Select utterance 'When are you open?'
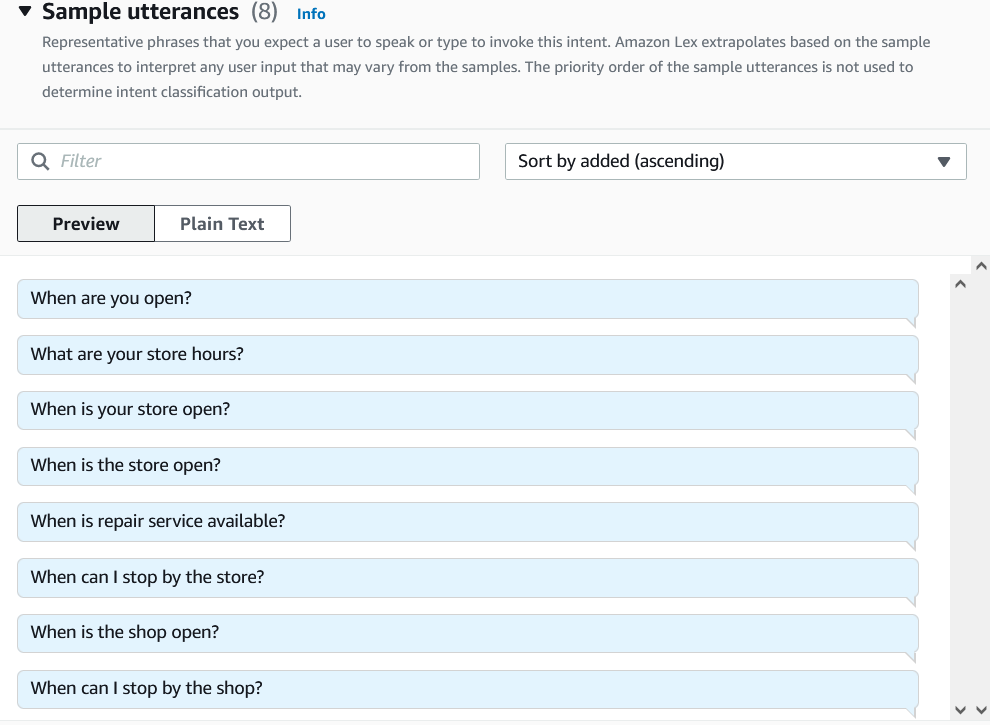 467,298
